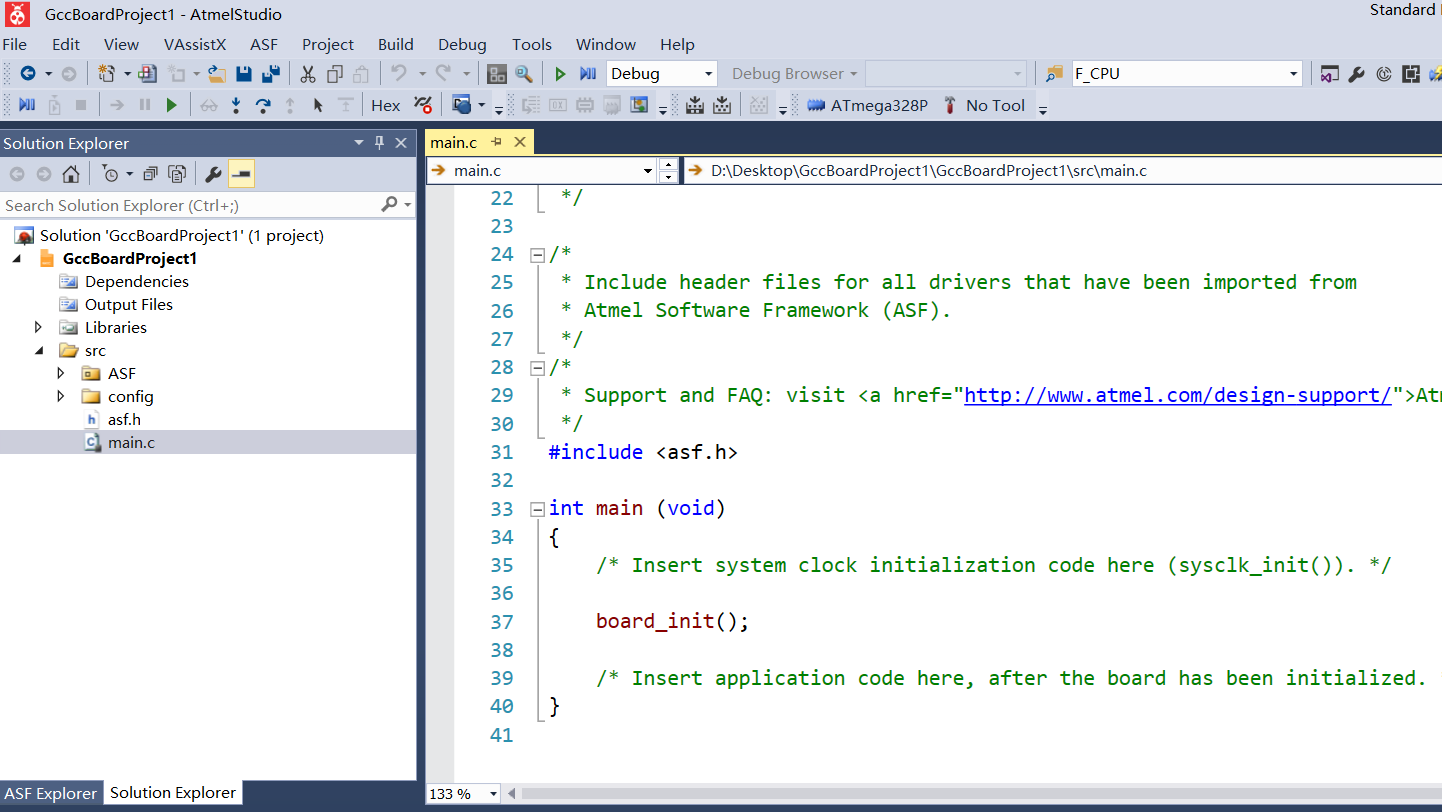Click the atmel.com design-support hyperlink
The image size is (1442, 812).
click(1177, 395)
